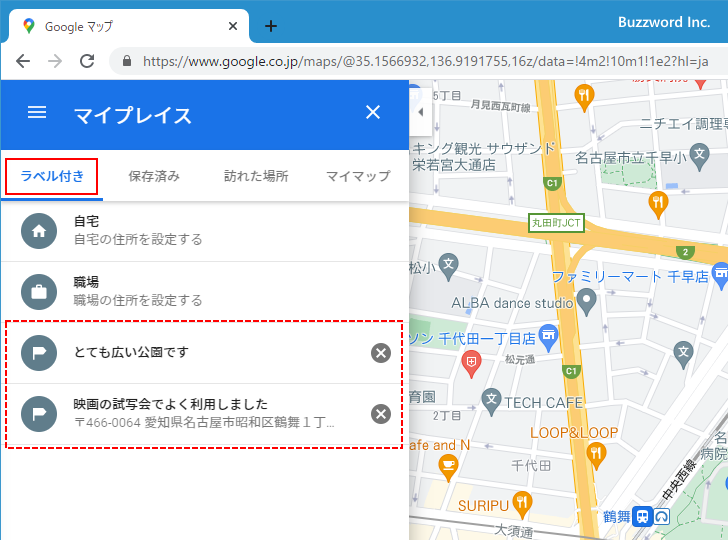728x540 pixels.
Task: Open a new browser tab
Action: (270, 26)
